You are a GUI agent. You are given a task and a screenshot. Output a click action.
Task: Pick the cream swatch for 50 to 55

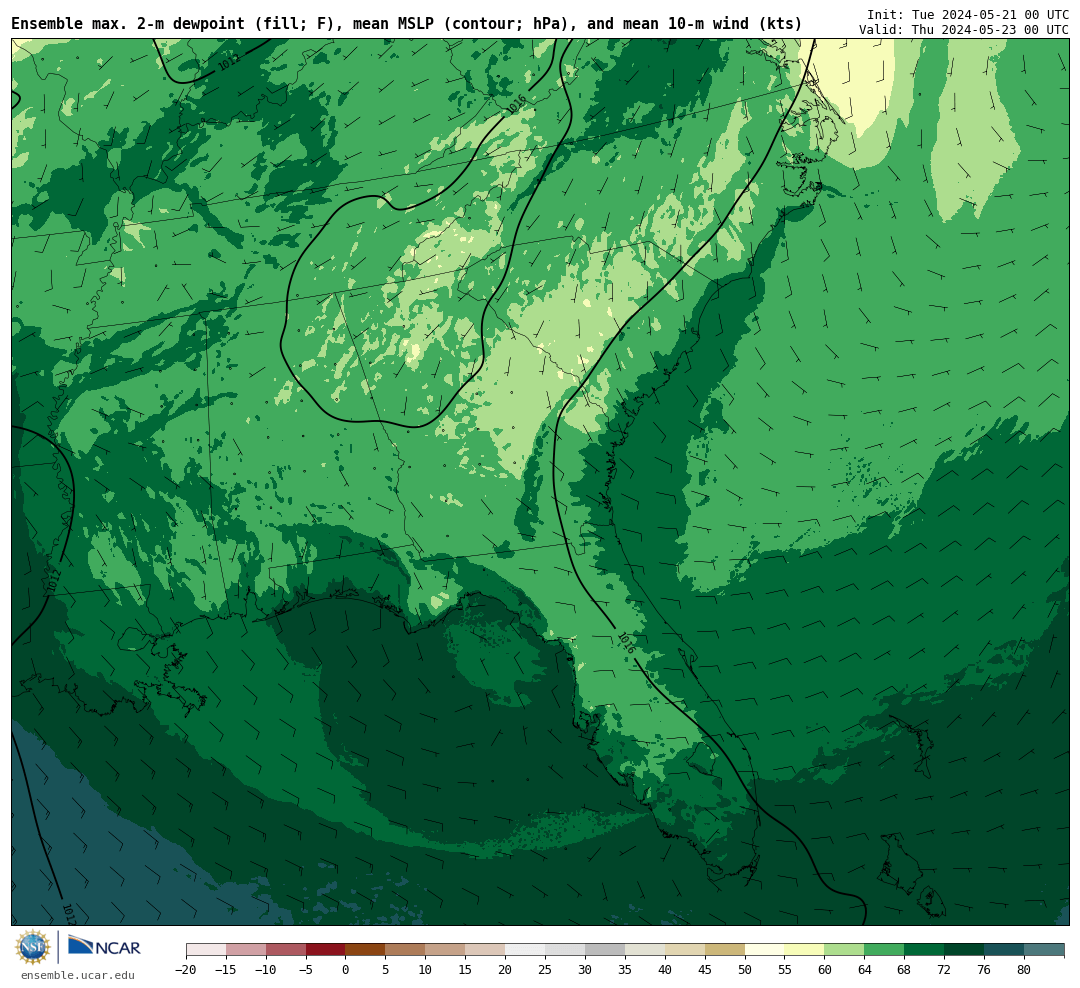765,950
